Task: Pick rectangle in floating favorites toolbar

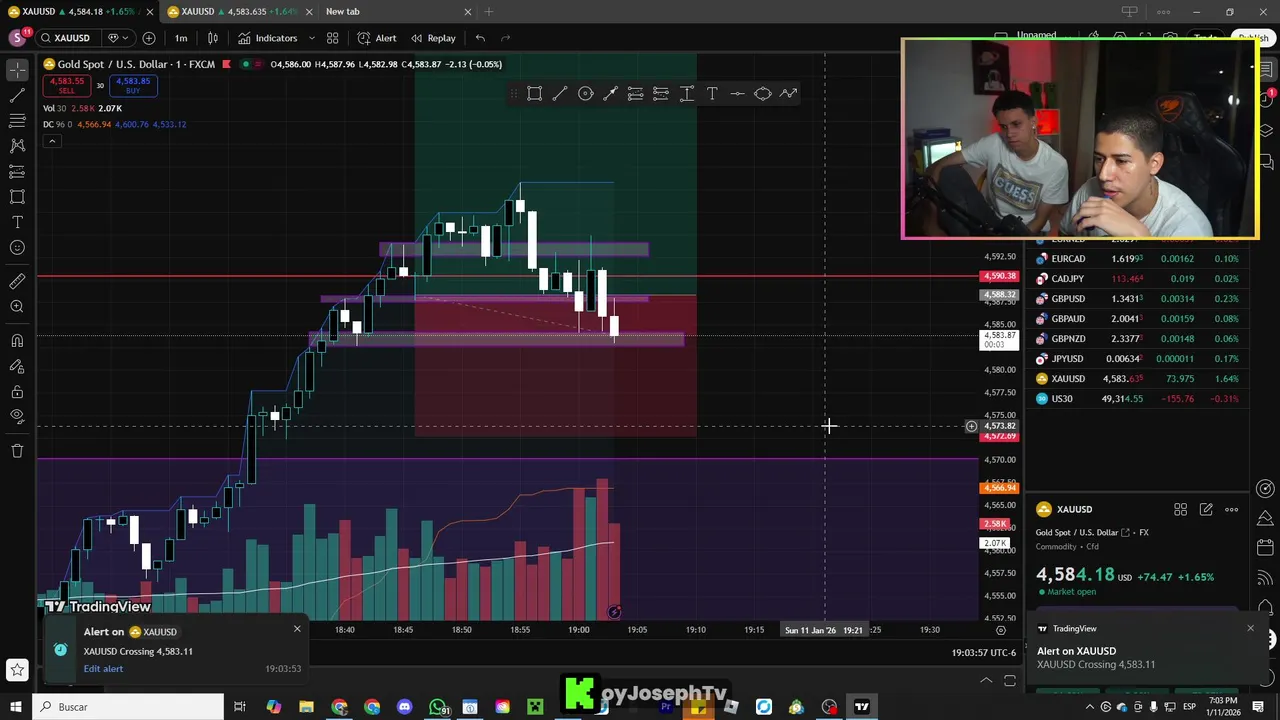Action: click(x=535, y=93)
